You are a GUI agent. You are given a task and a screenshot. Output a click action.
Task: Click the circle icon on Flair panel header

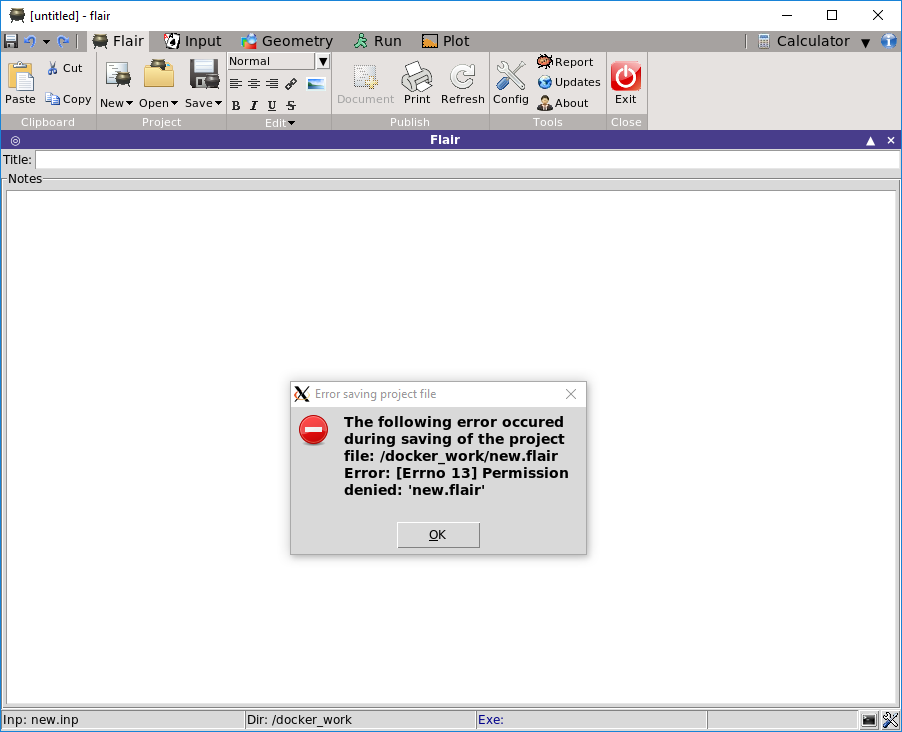click(x=16, y=140)
